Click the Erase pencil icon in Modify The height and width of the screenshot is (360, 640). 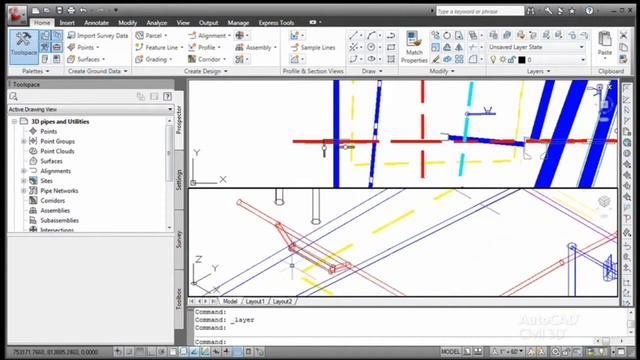tap(435, 59)
